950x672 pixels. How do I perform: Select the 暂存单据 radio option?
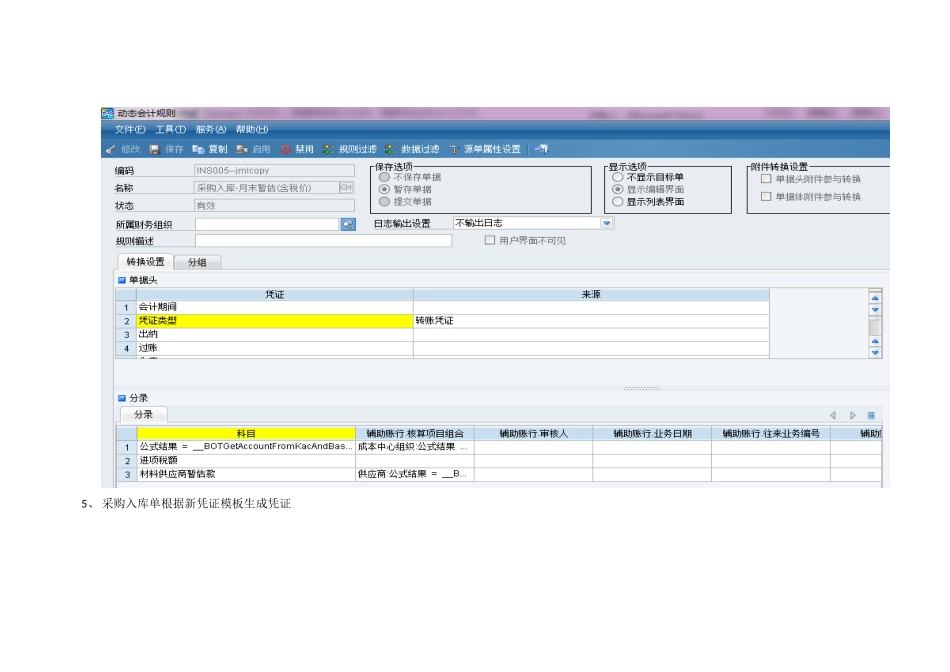tap(384, 189)
